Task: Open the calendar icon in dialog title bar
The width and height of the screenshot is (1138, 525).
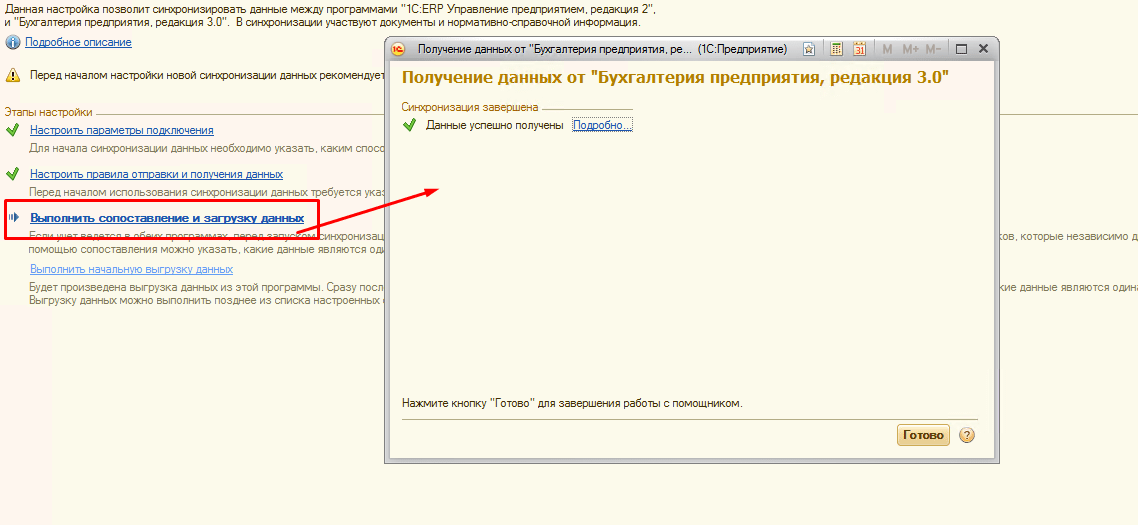Action: [860, 49]
